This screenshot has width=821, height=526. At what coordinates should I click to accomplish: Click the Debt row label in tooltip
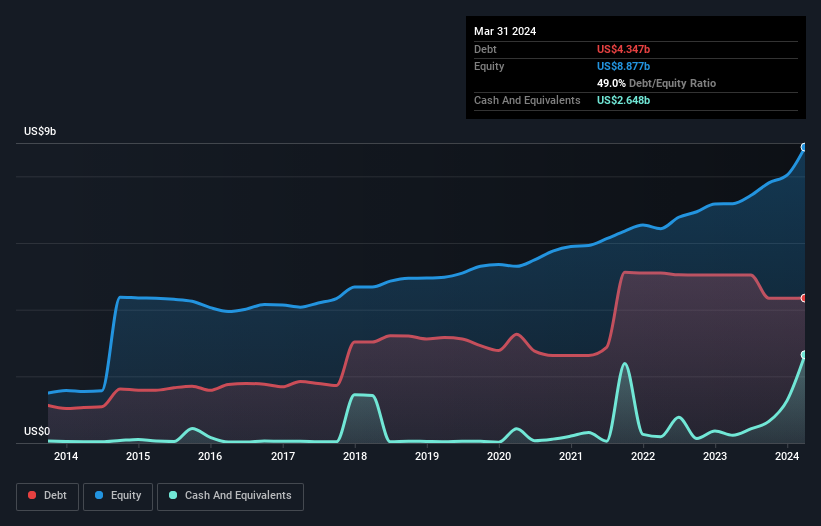coord(485,49)
